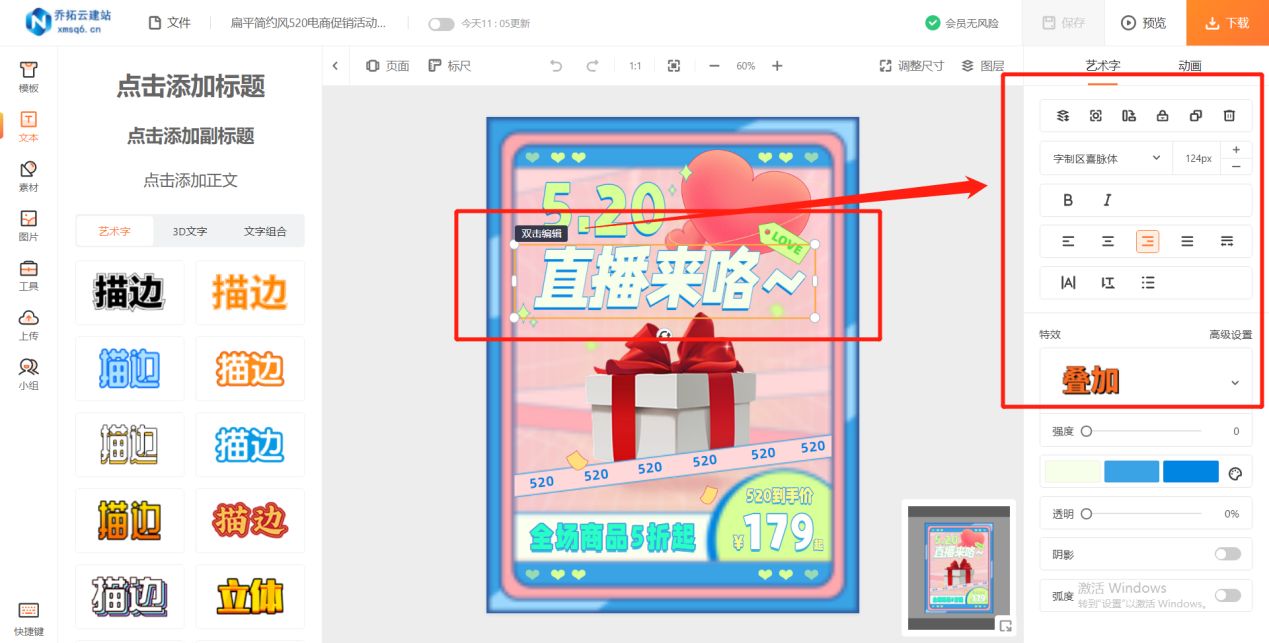Apply italic formatting to the text
Viewport: 1269px width, 643px height.
click(1106, 200)
